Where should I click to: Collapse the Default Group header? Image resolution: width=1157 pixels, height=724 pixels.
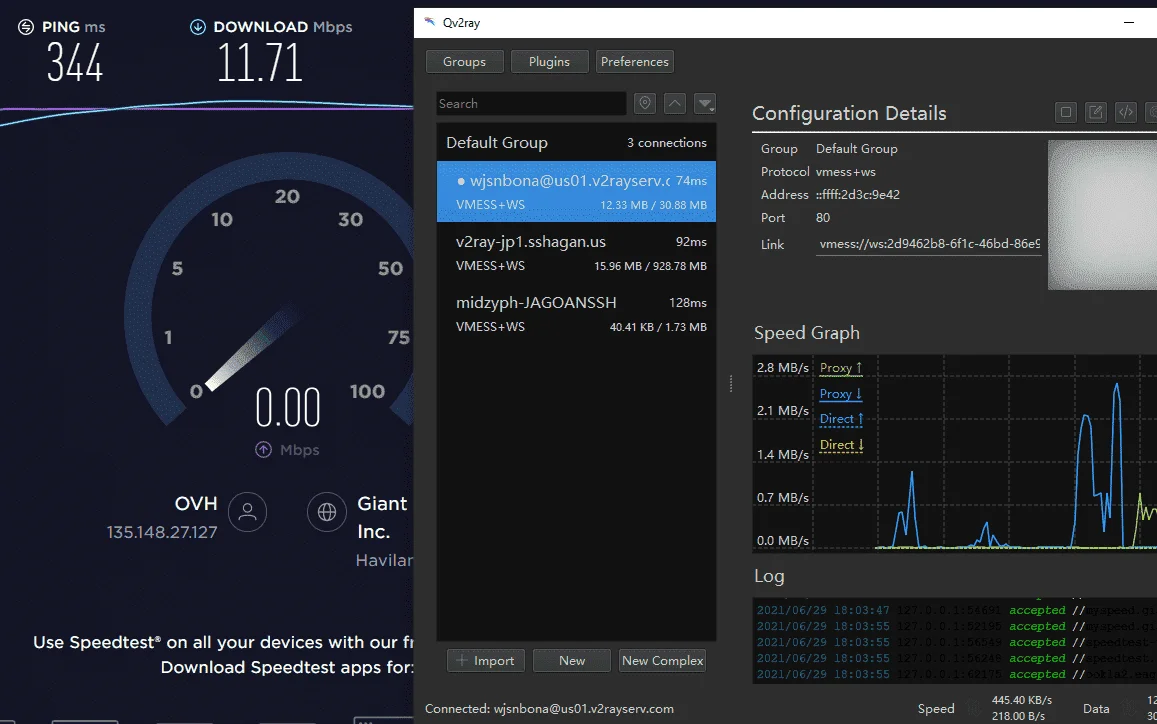[x=576, y=142]
